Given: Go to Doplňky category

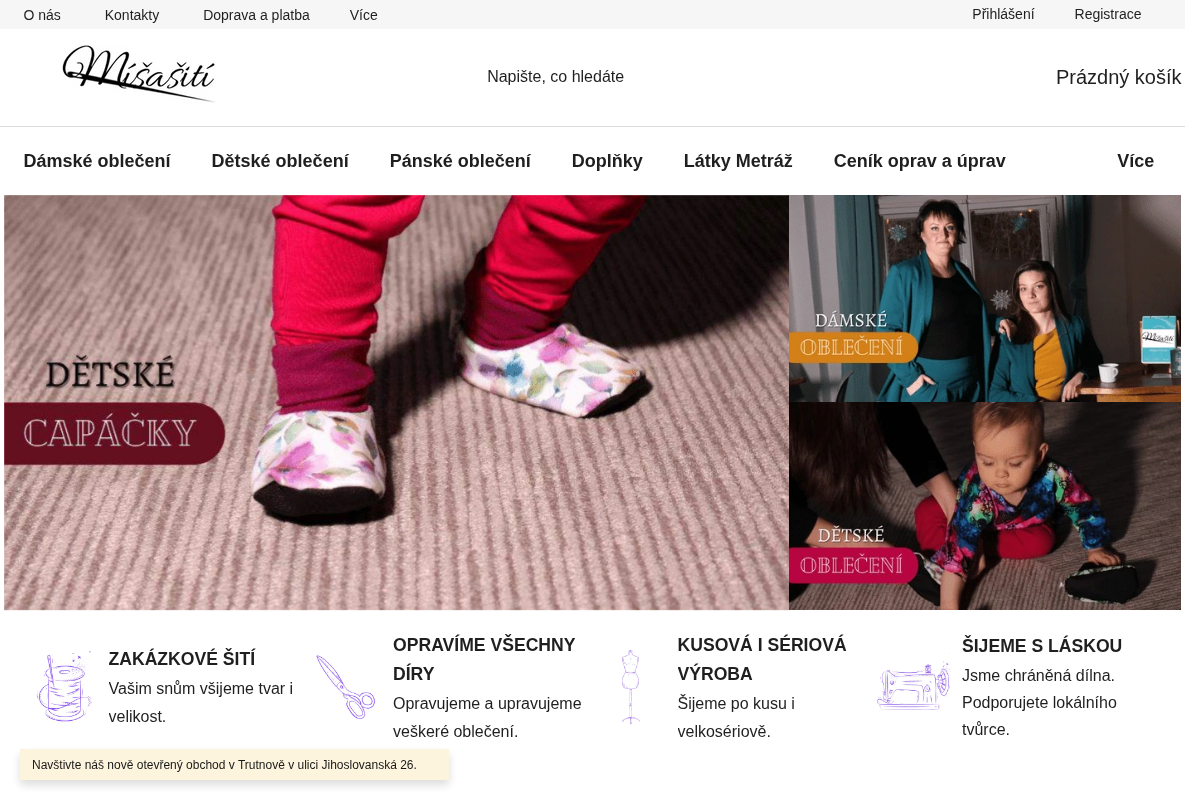Looking at the screenshot, I should (607, 161).
